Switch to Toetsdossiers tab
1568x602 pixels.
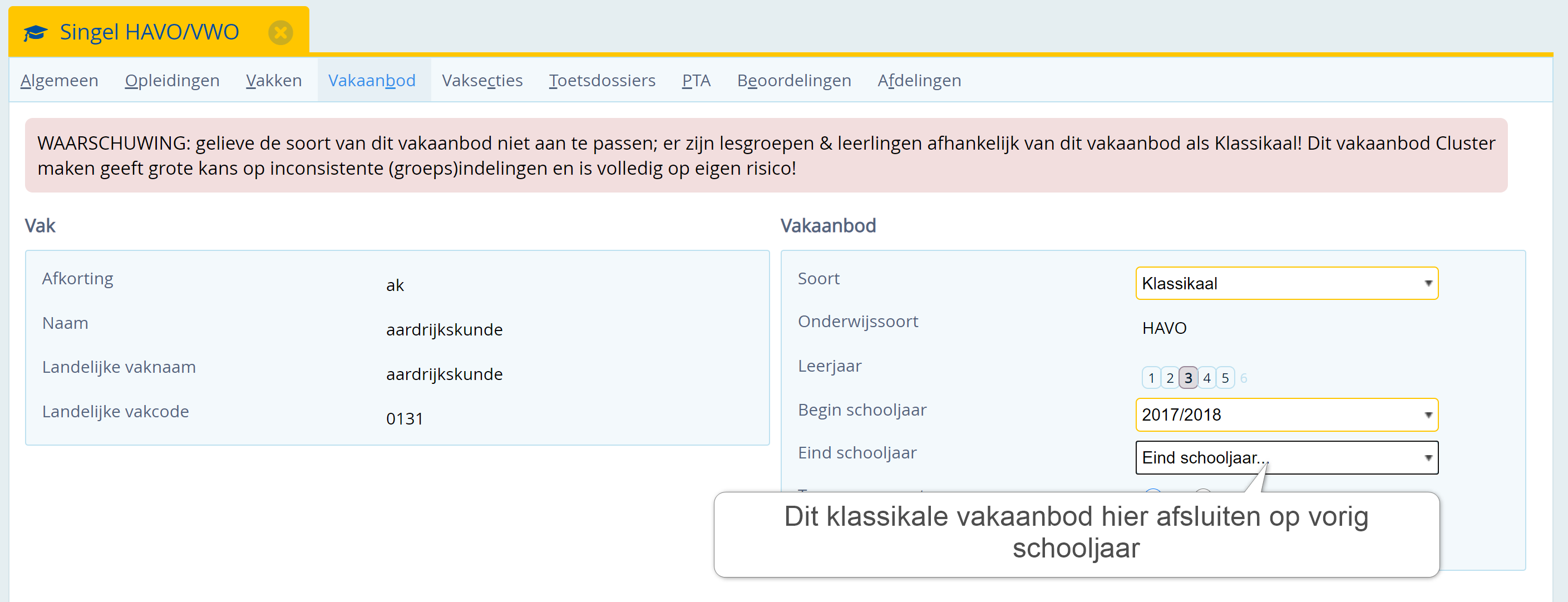(602, 80)
